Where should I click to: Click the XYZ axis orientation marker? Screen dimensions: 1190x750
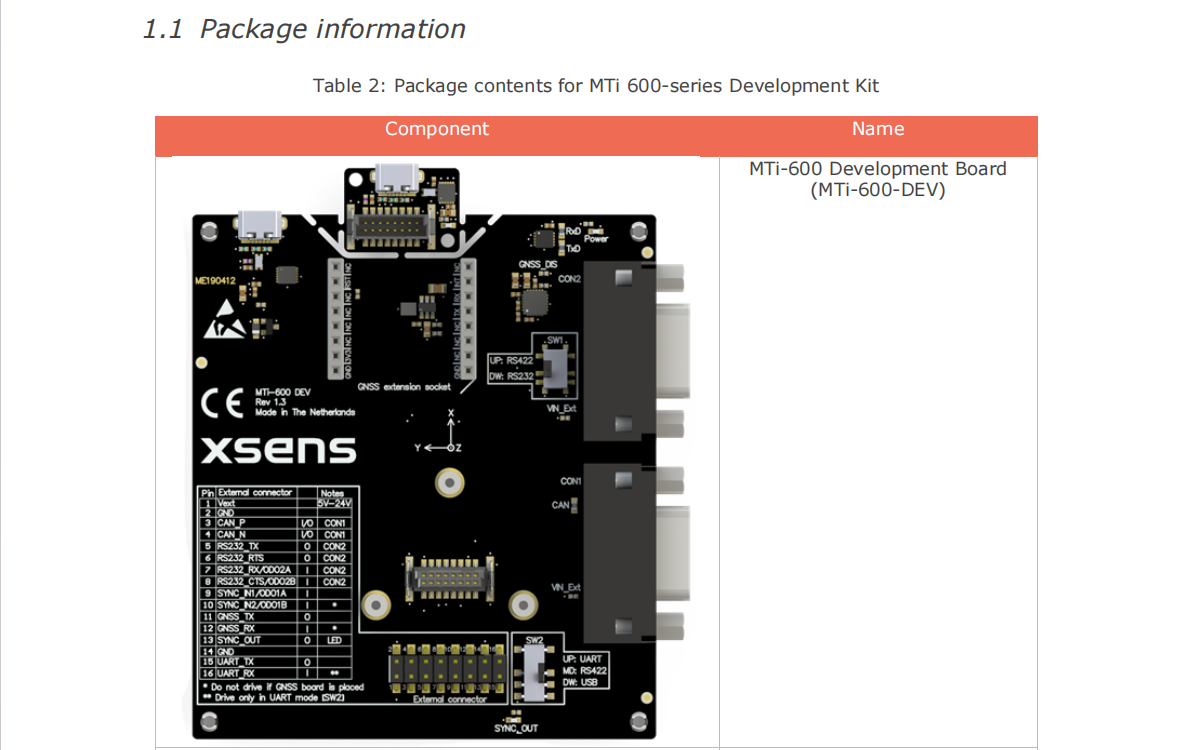click(440, 433)
